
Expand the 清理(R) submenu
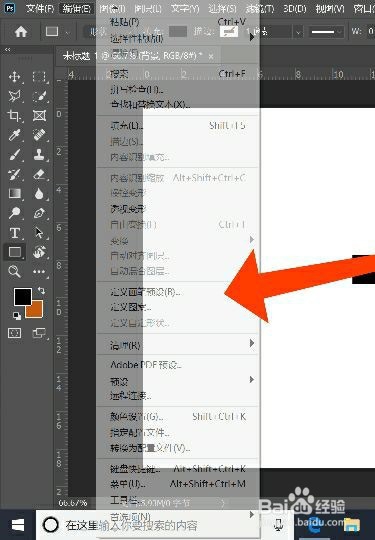pyautogui.click(x=252, y=343)
